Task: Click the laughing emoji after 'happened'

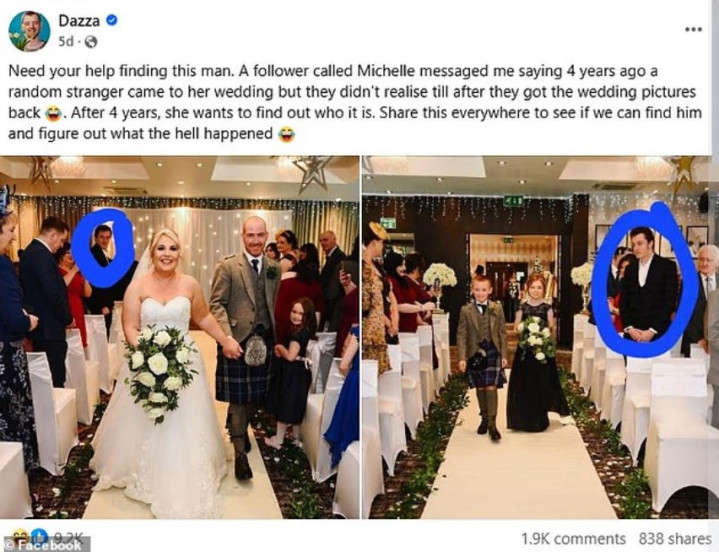Action: [x=287, y=134]
